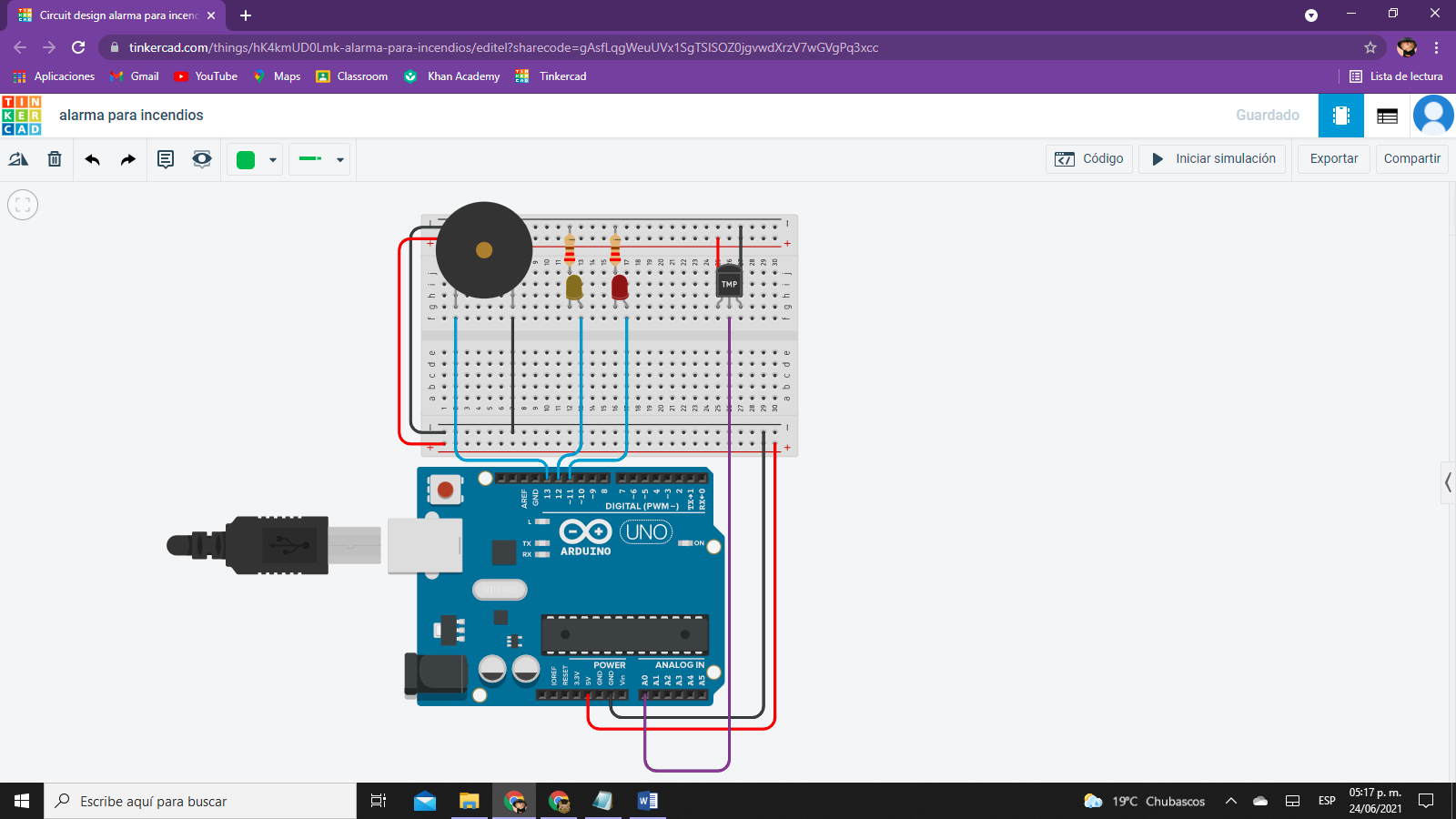The height and width of the screenshot is (819, 1456).
Task: Switch to component list view
Action: click(1387, 116)
